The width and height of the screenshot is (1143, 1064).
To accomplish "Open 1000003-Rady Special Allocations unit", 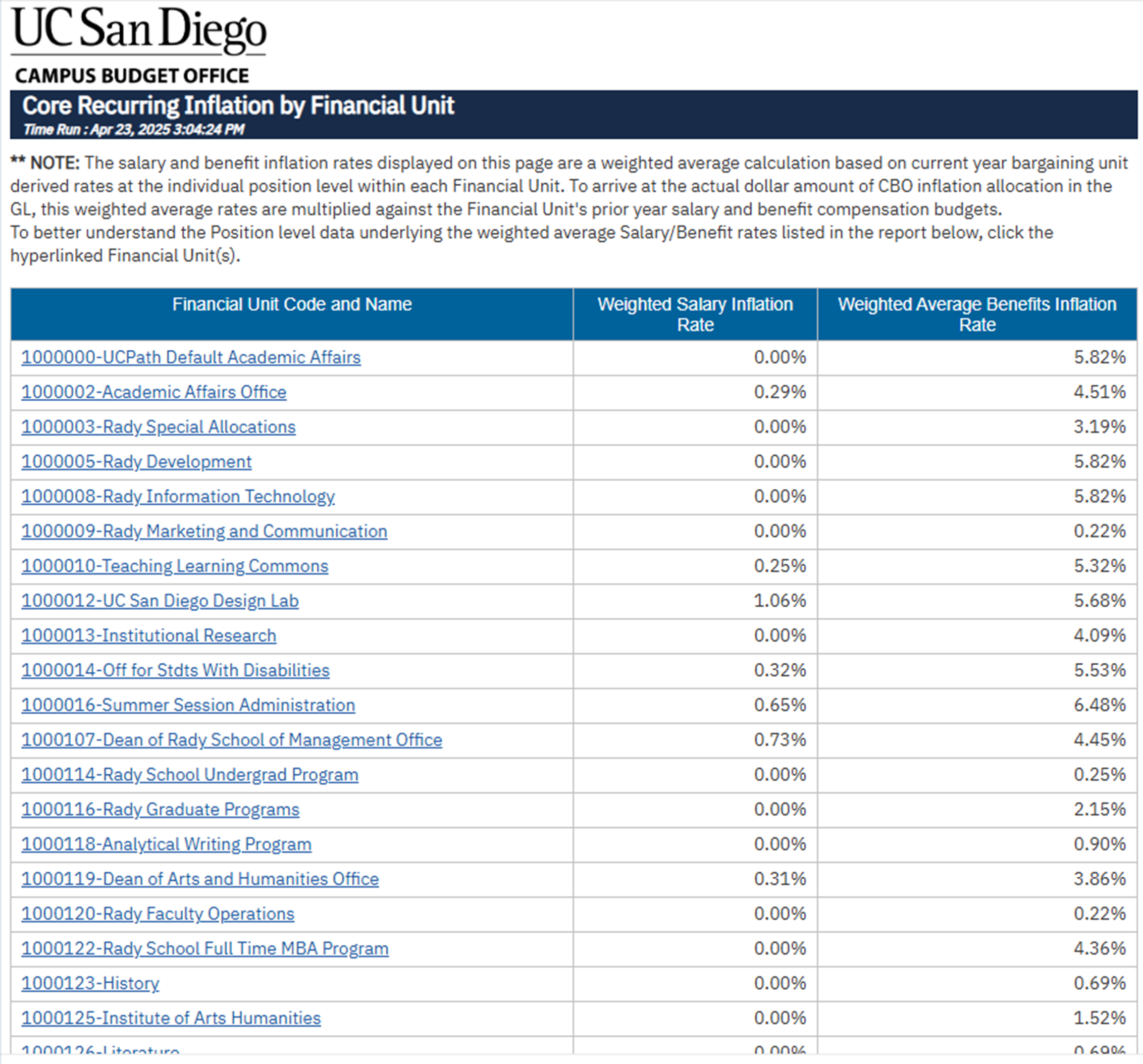I will 158,427.
